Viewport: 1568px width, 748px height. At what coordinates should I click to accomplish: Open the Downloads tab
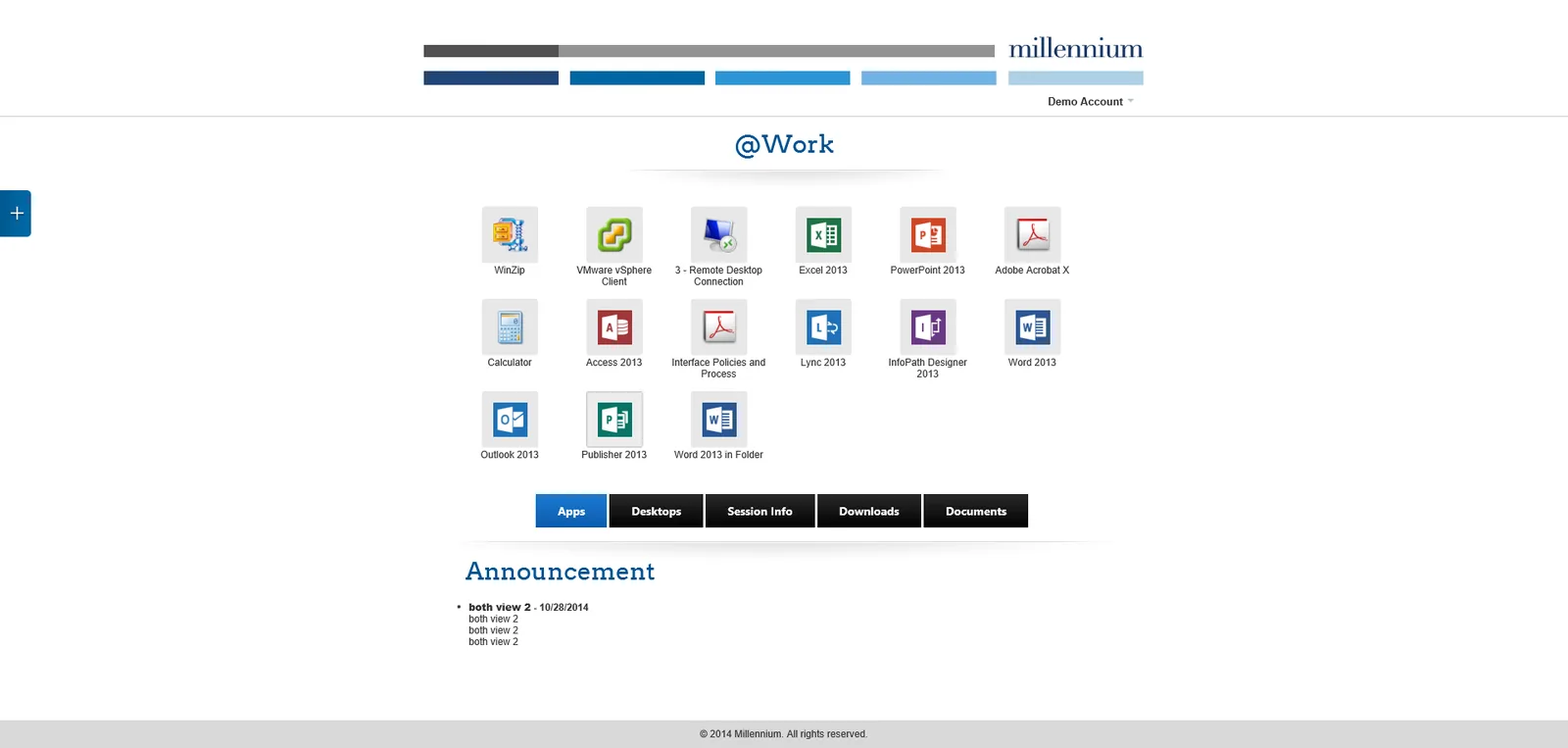(x=868, y=511)
